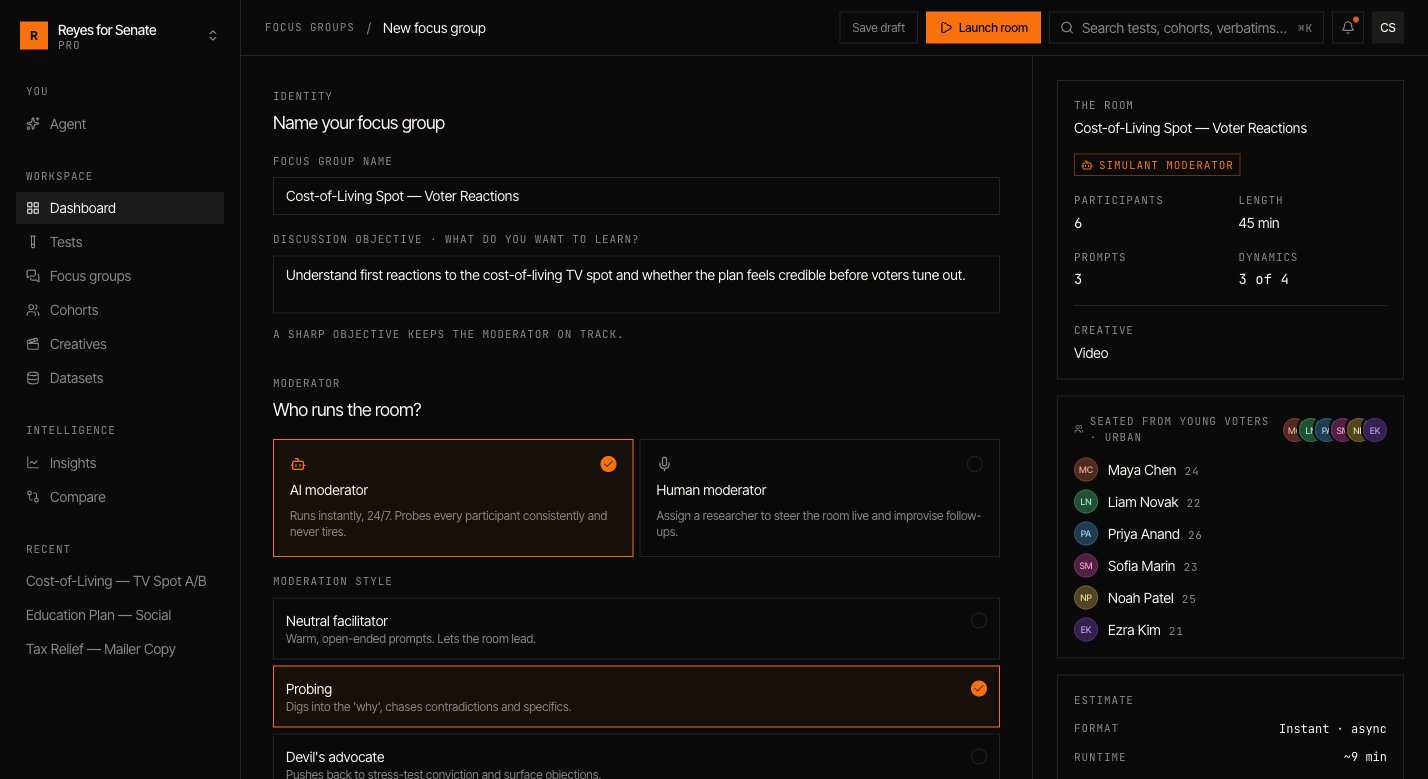Viewport: 1428px width, 779px height.
Task: Click the 45 min length value
Action: pos(1259,223)
